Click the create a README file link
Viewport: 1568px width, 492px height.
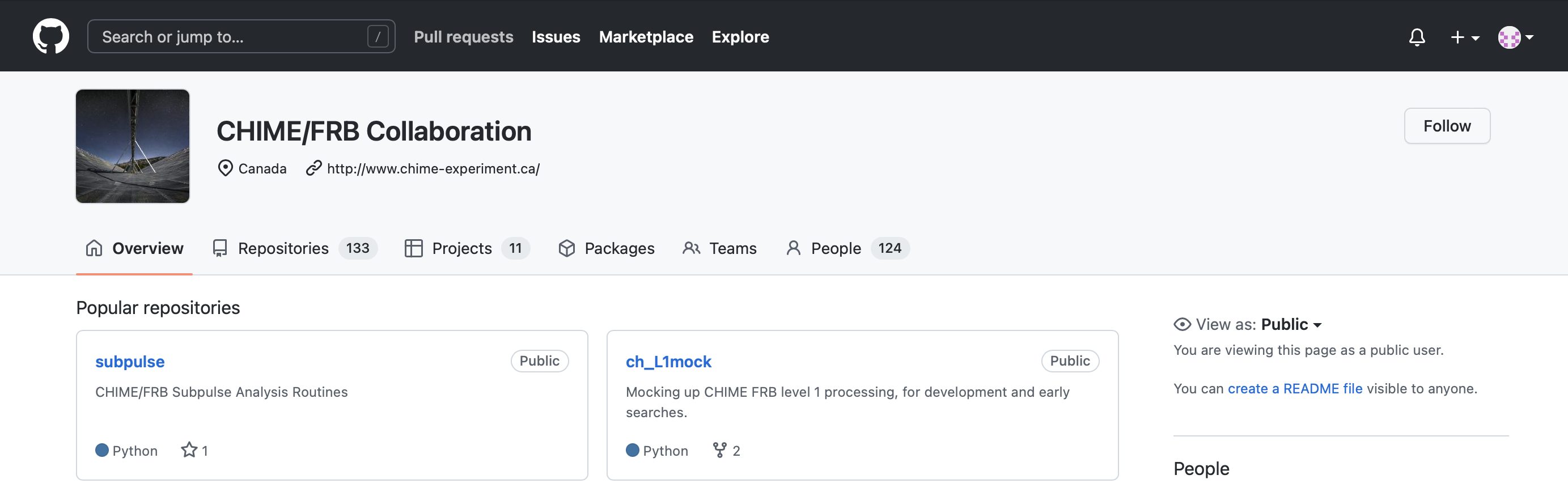[x=1295, y=388]
